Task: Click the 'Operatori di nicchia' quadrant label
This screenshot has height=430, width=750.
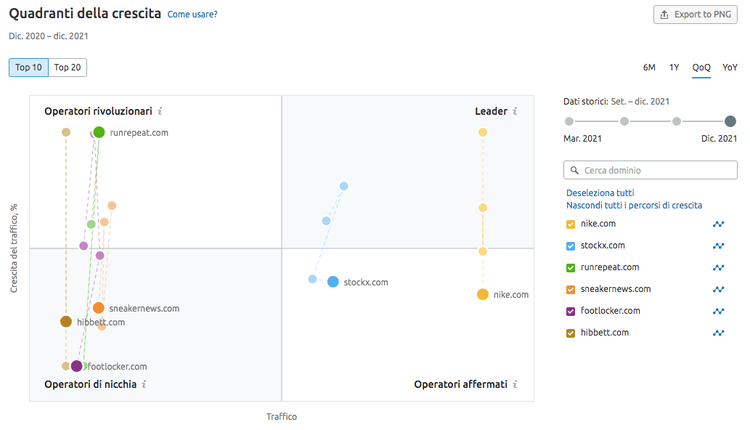Action: click(90, 384)
